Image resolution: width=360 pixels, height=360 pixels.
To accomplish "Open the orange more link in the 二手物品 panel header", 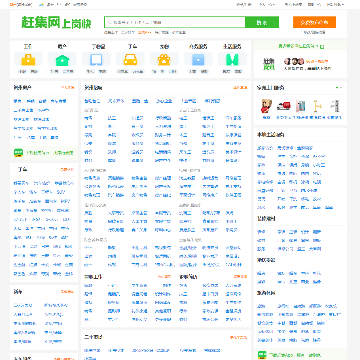I will coord(238,337).
